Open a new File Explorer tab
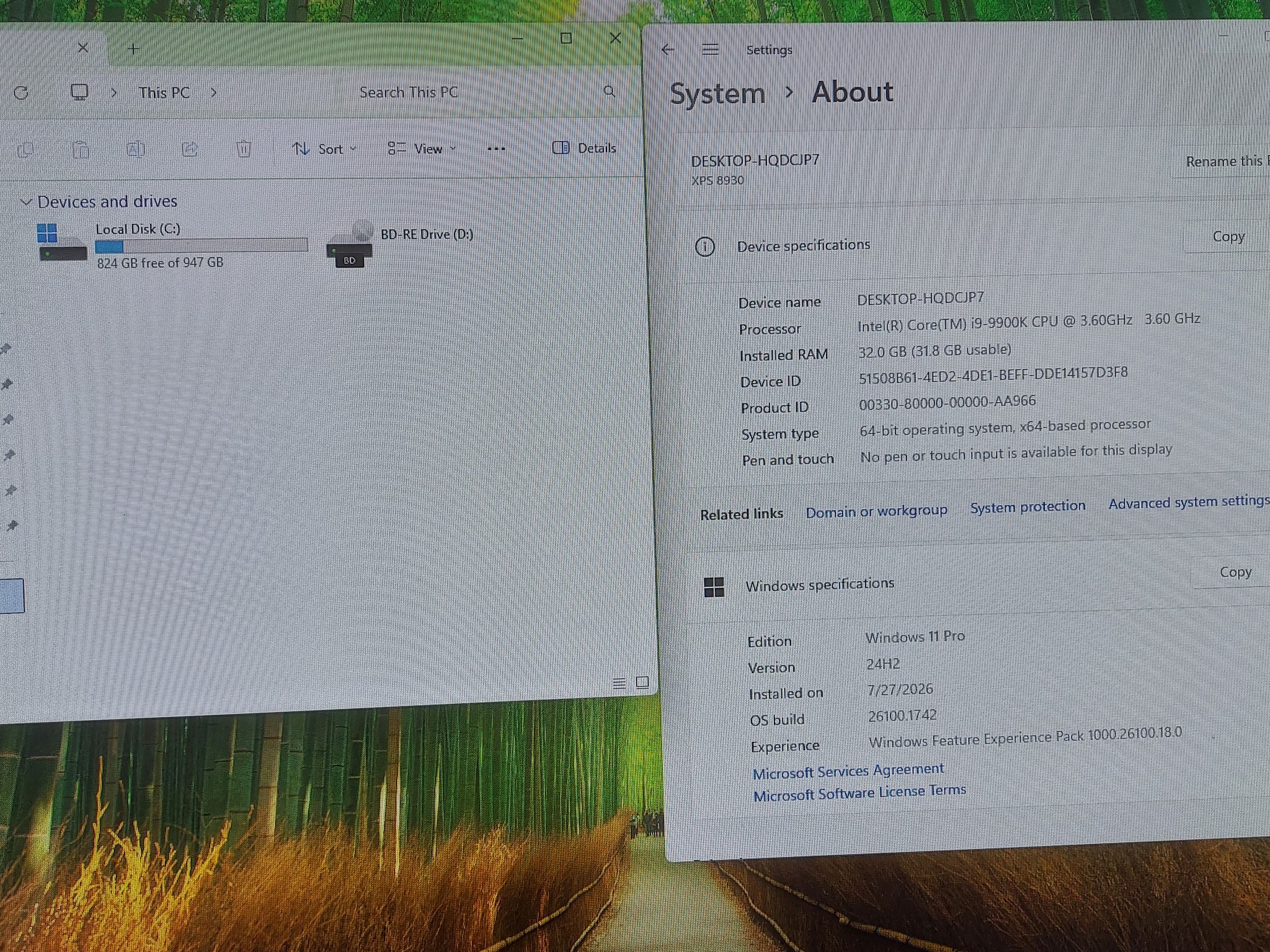The height and width of the screenshot is (952, 1270). (x=133, y=48)
